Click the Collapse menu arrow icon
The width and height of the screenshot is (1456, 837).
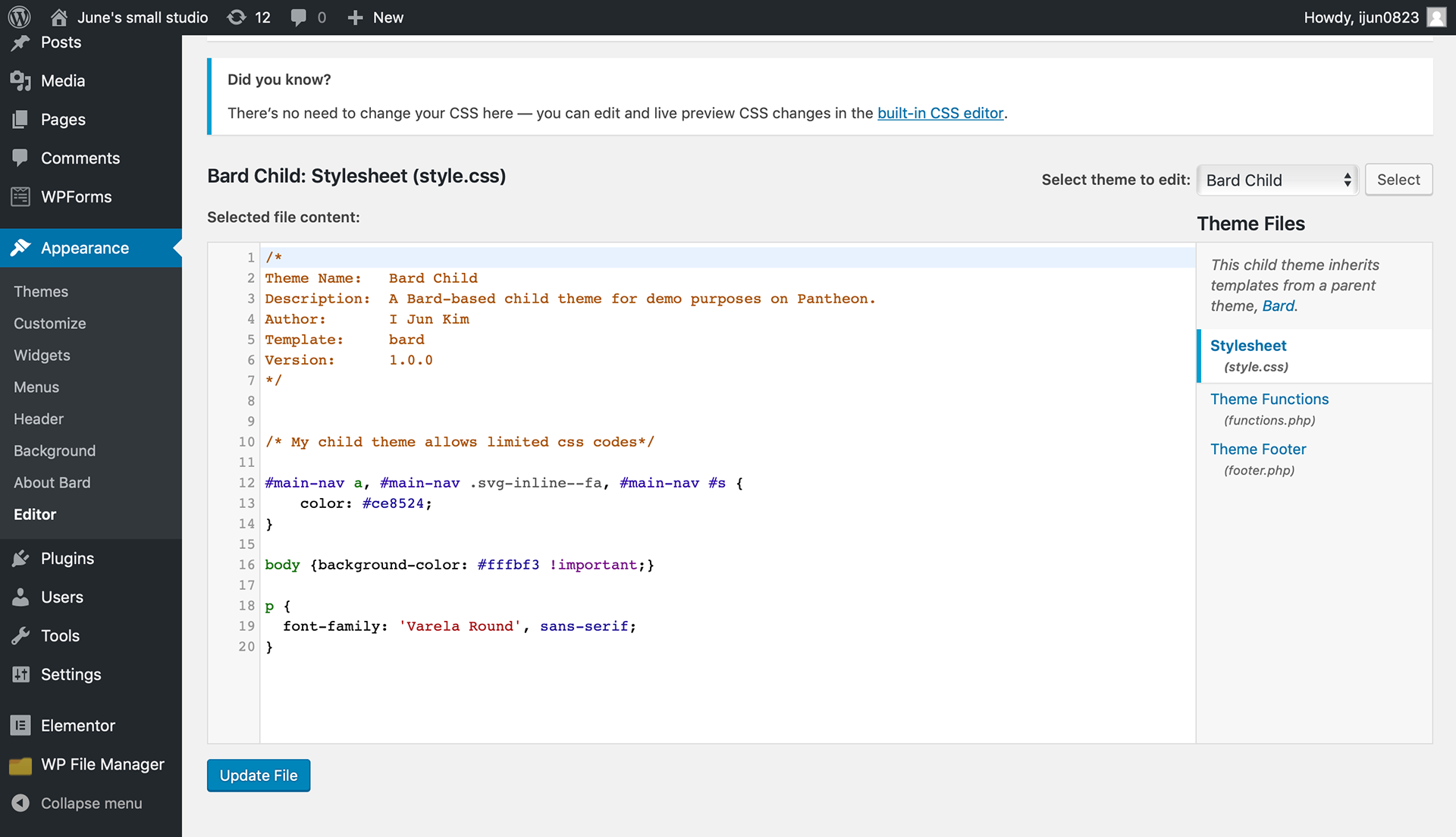click(x=20, y=803)
